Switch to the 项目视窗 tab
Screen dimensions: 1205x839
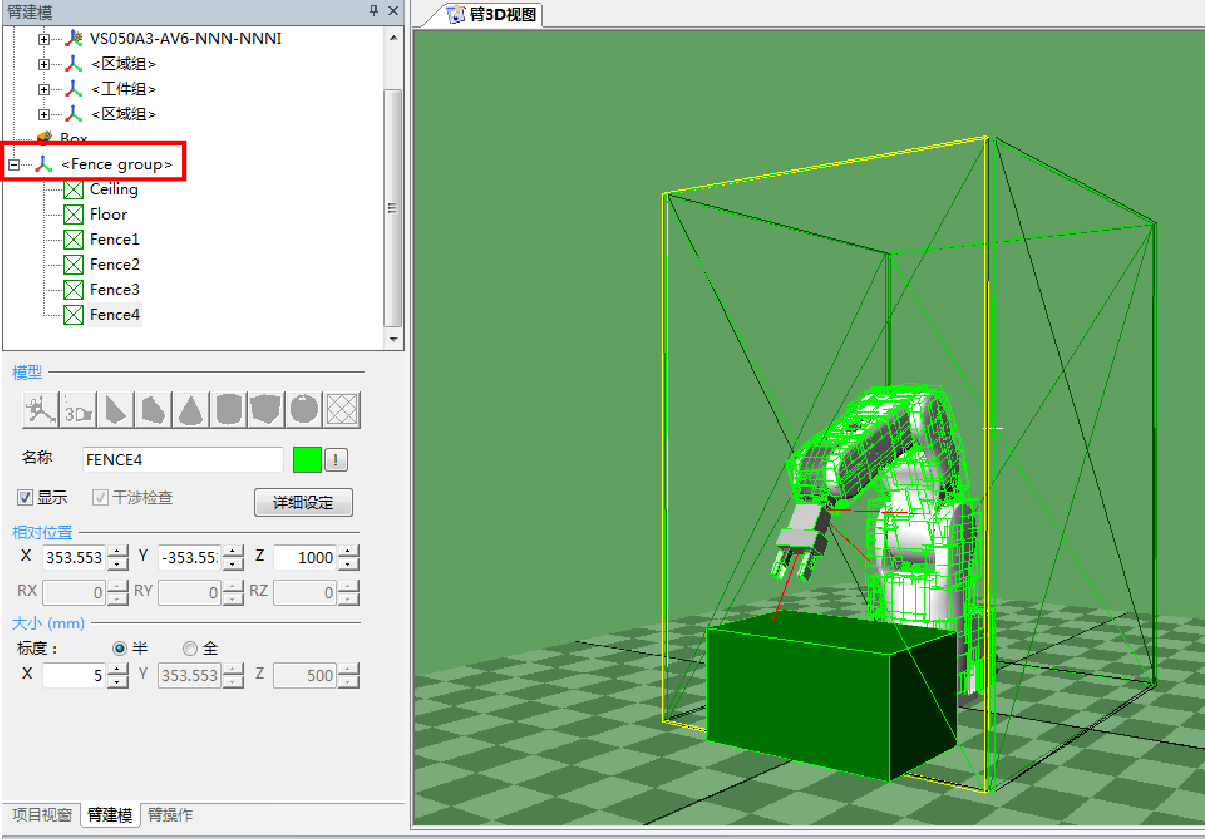(41, 815)
